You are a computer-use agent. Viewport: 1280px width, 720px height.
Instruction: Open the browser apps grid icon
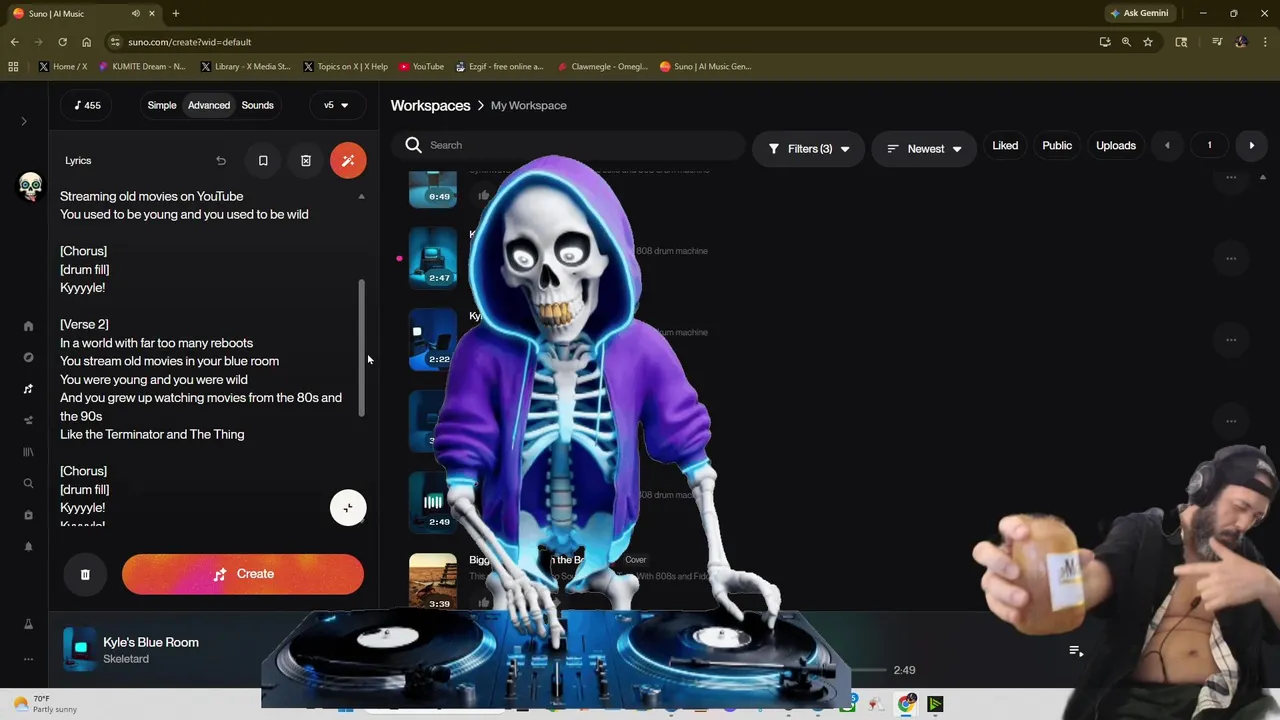tap(13, 67)
